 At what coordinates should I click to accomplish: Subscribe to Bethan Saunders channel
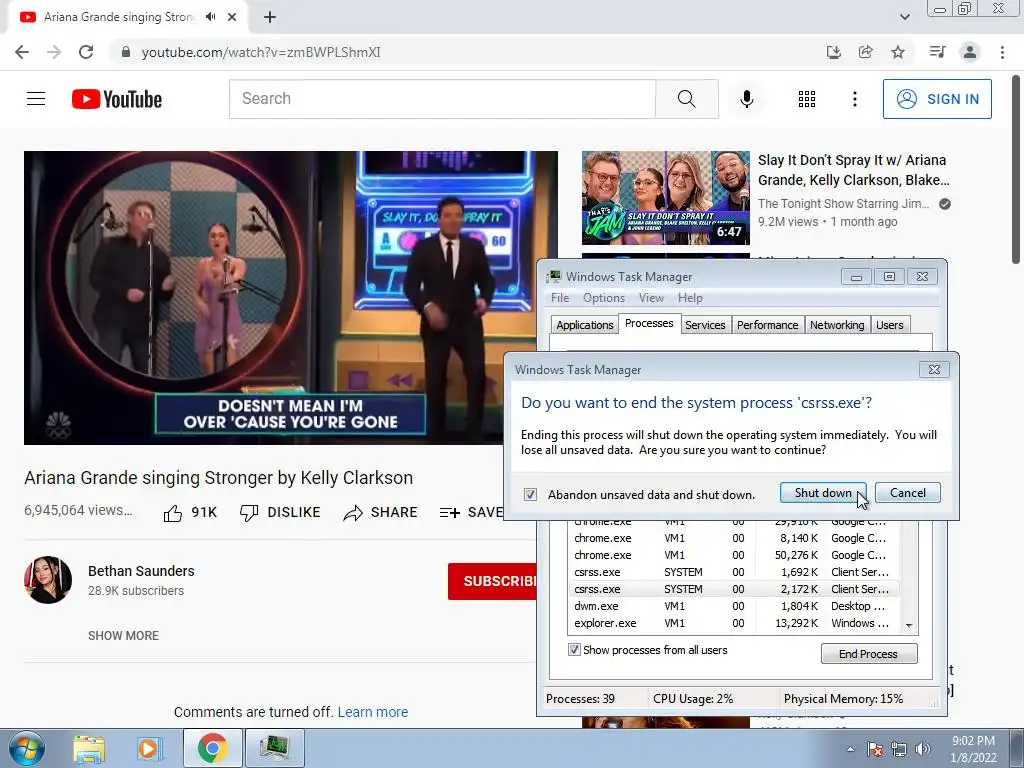[492, 581]
